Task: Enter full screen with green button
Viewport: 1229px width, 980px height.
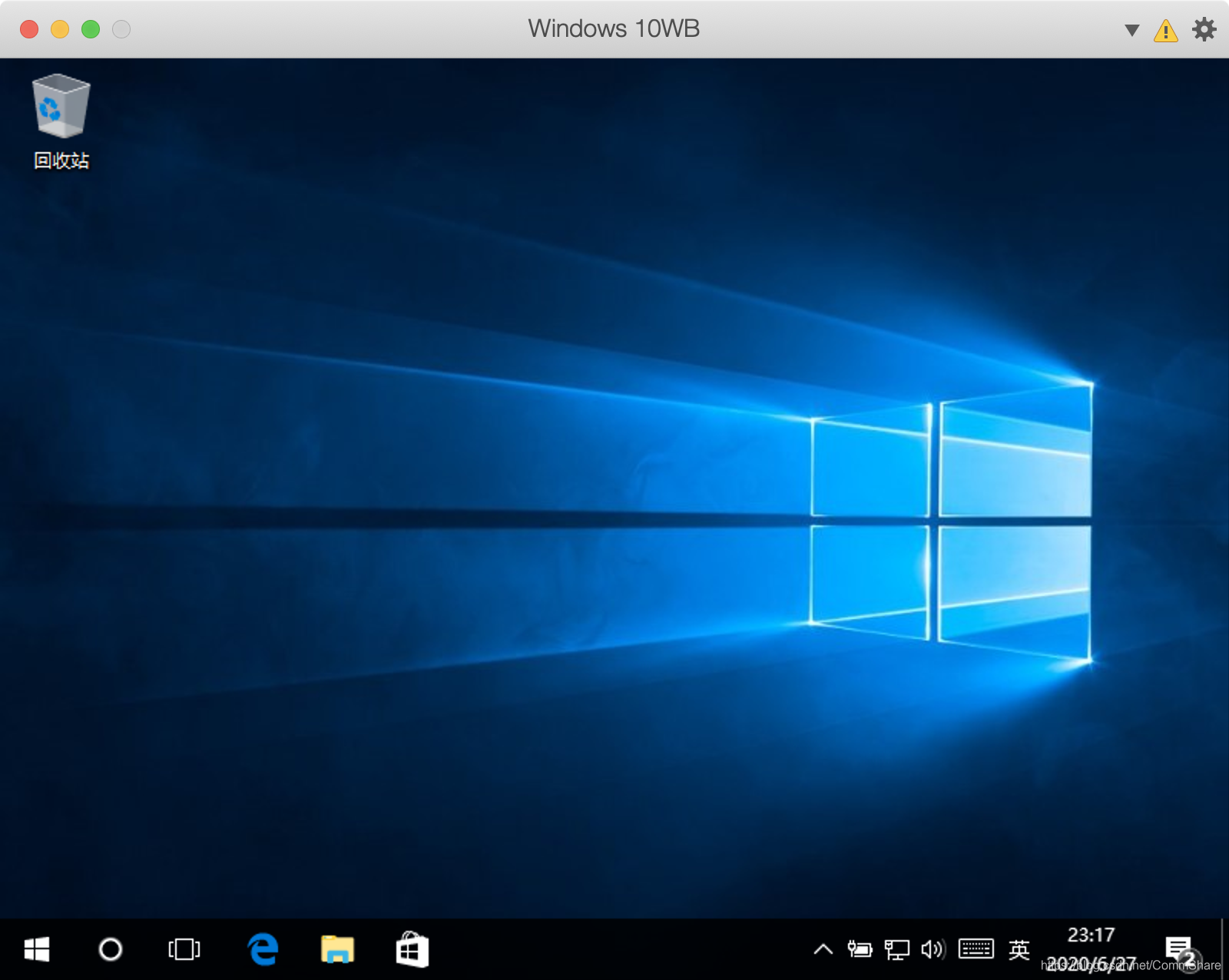Action: (x=91, y=29)
